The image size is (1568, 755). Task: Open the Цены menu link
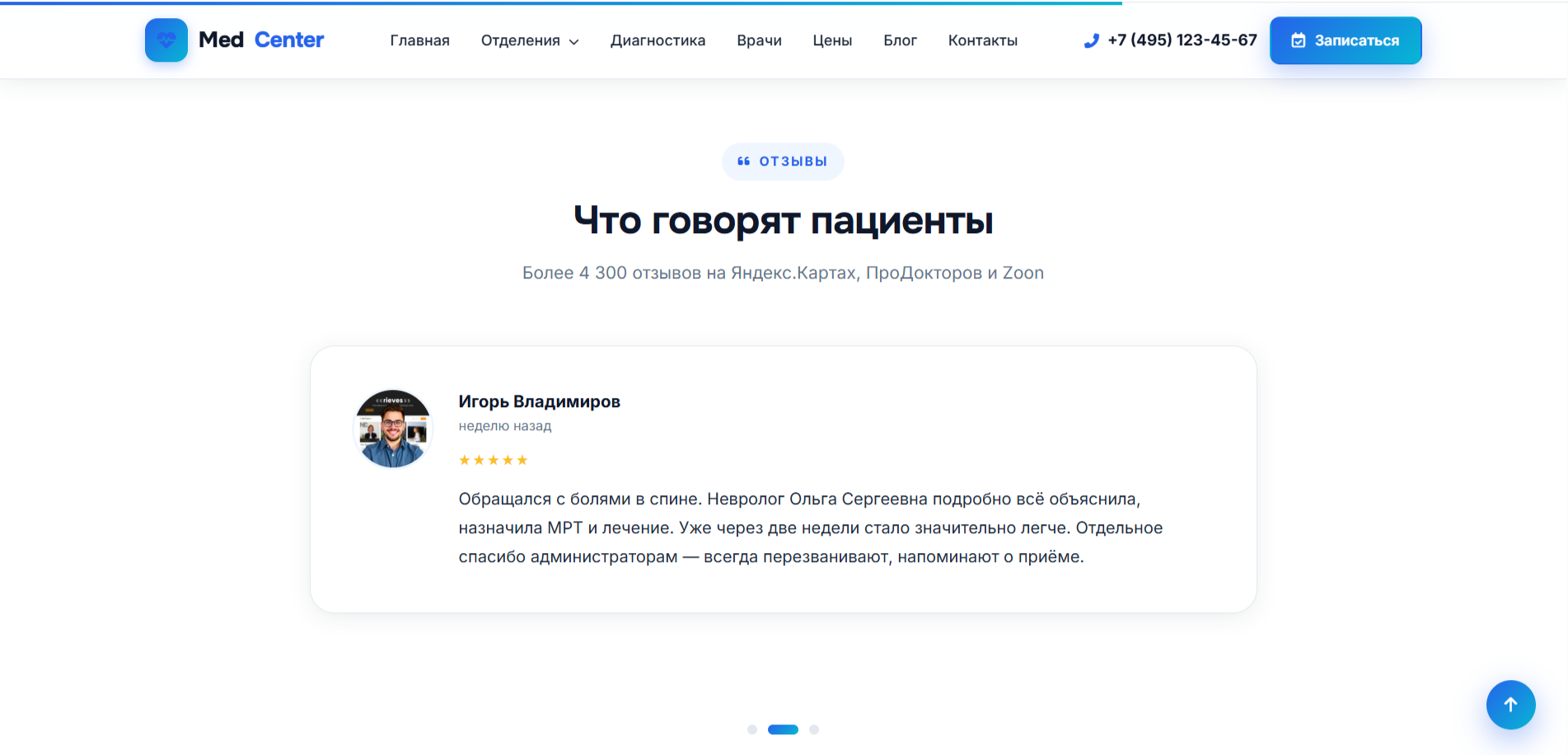pos(832,40)
